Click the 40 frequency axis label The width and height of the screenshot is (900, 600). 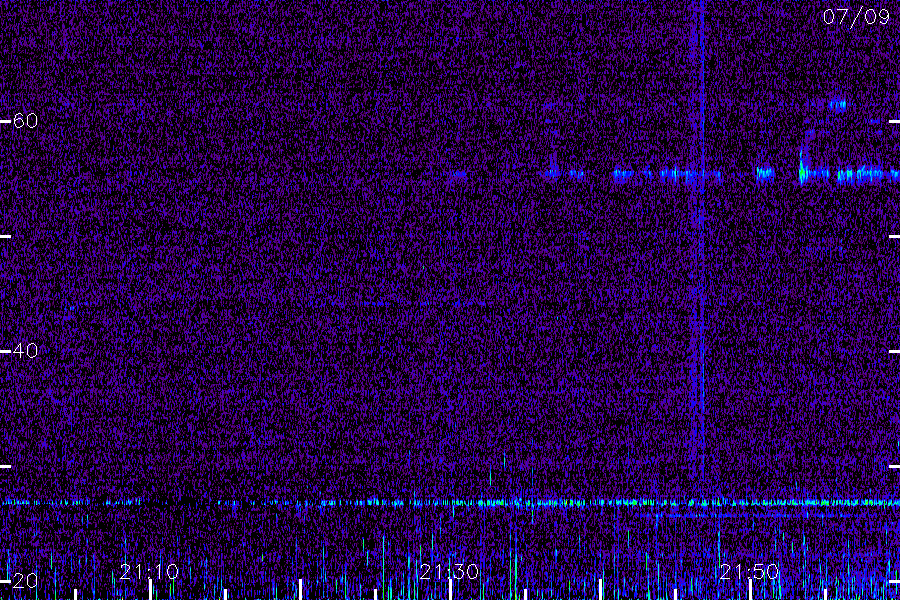click(25, 350)
